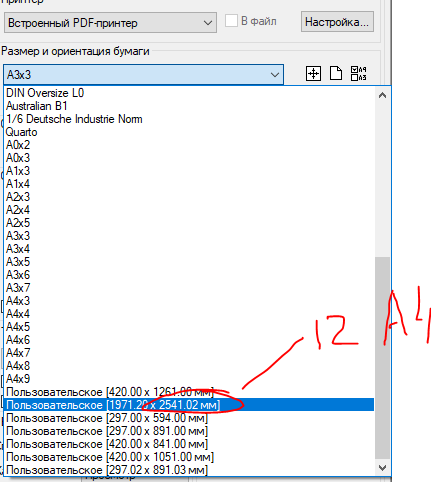431x482 pixels.
Task: Choose the A4x9 format
Action: (189, 379)
